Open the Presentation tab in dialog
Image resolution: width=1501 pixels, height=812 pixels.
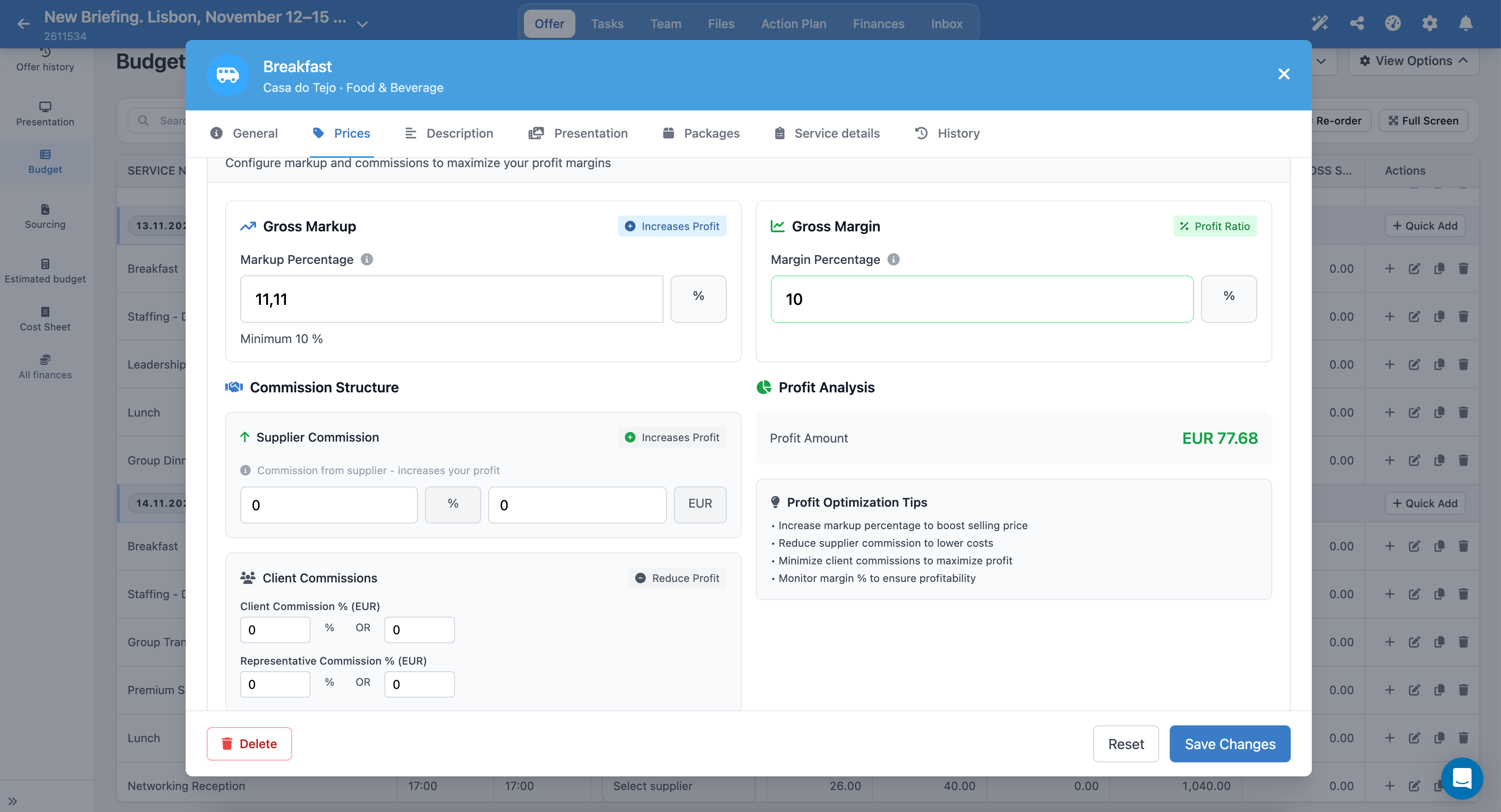(578, 133)
